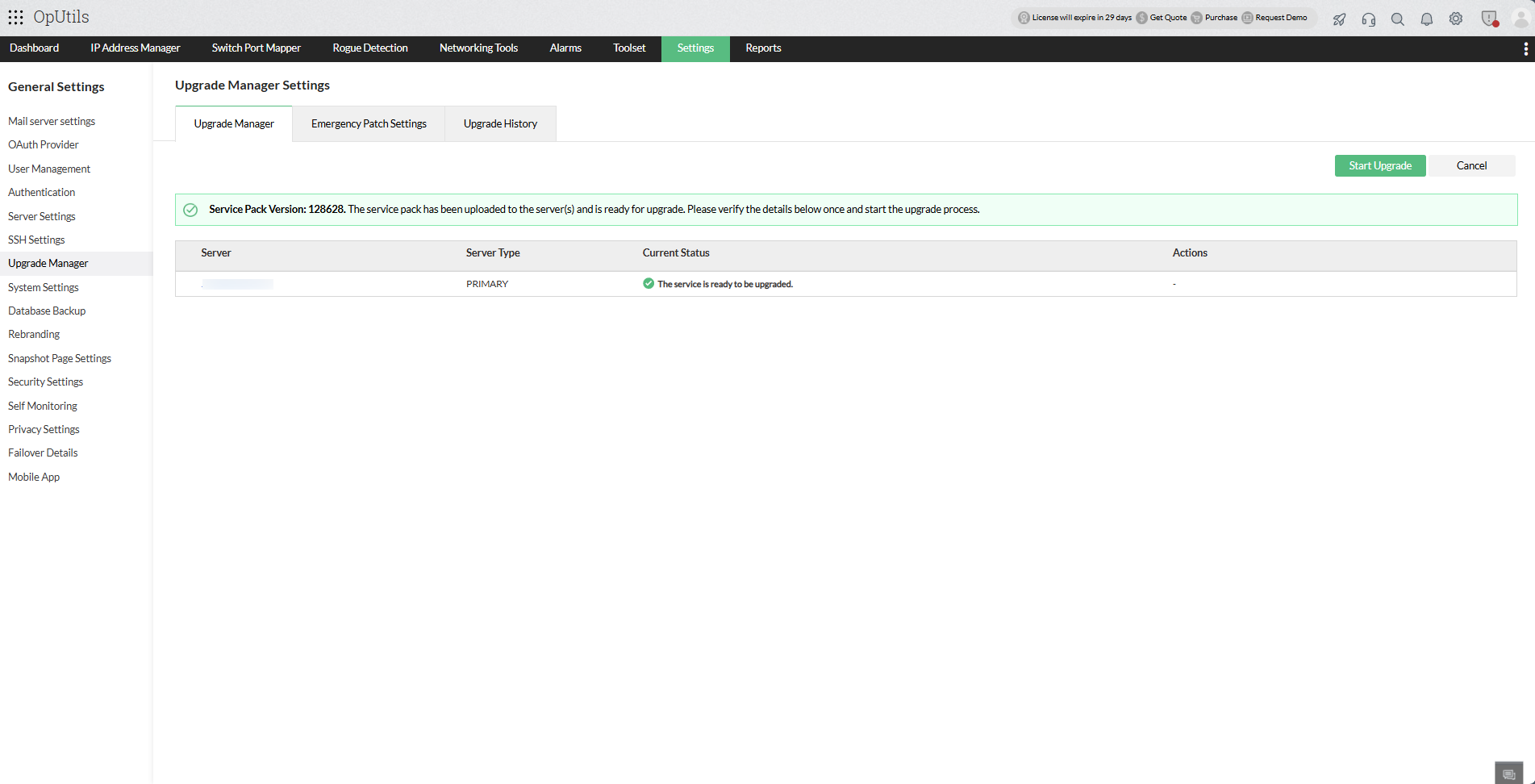Open the headset support icon
This screenshot has height=784, width=1535.
1369,19
